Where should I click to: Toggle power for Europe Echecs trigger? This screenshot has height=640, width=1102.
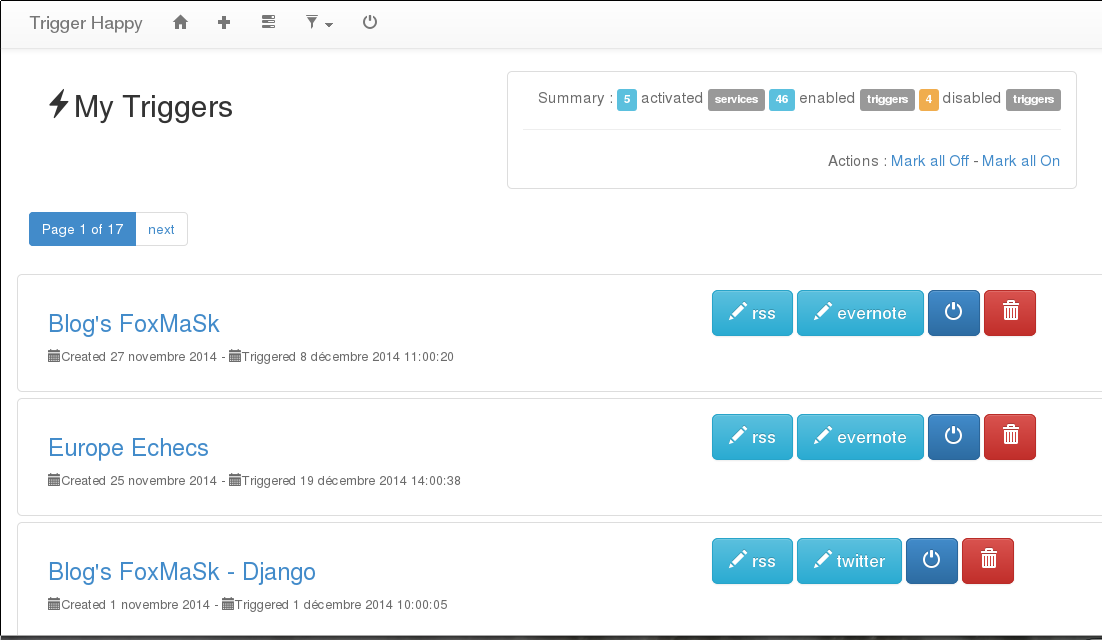coord(954,437)
